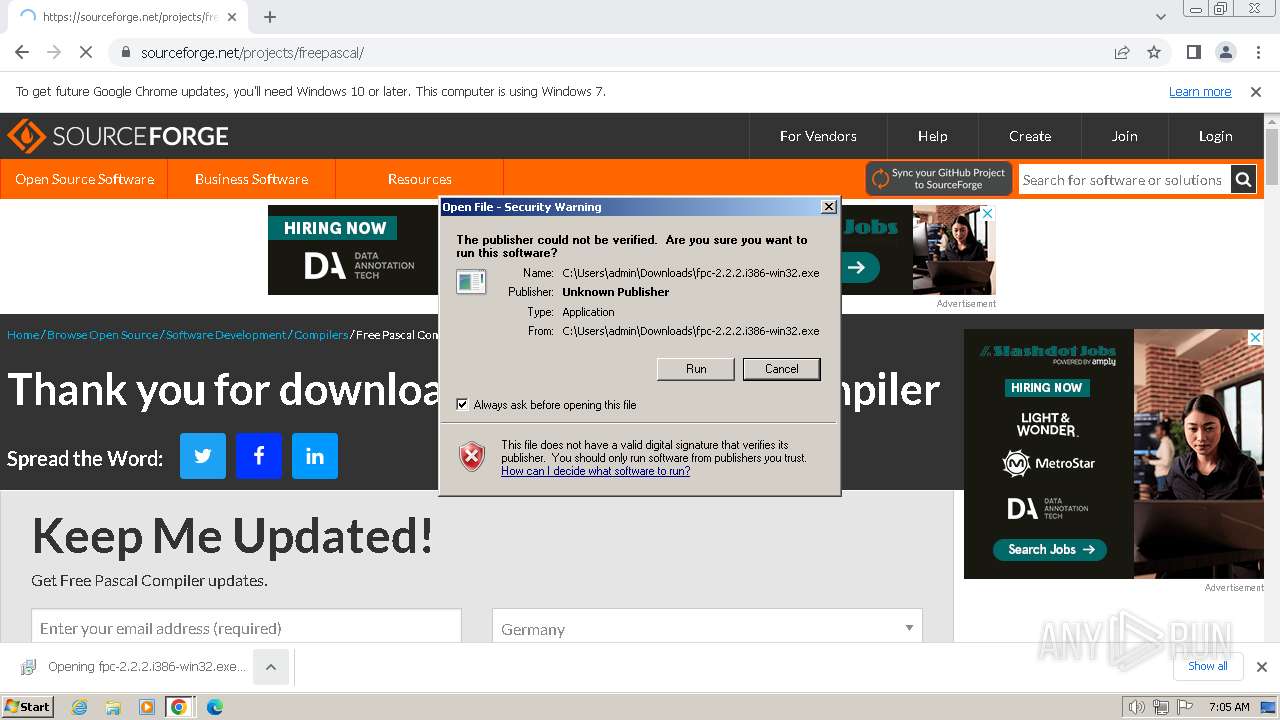Sync your GitHub Project to SourceForge button
1280x720 pixels.
point(939,179)
